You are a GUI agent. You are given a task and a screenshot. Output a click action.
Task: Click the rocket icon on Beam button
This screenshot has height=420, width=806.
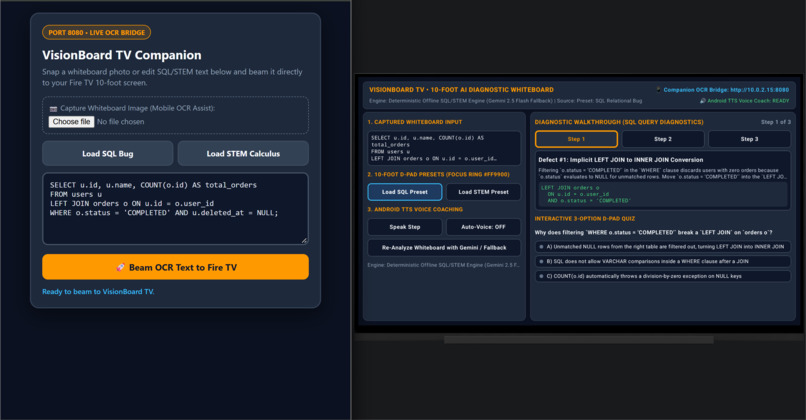[x=120, y=267]
